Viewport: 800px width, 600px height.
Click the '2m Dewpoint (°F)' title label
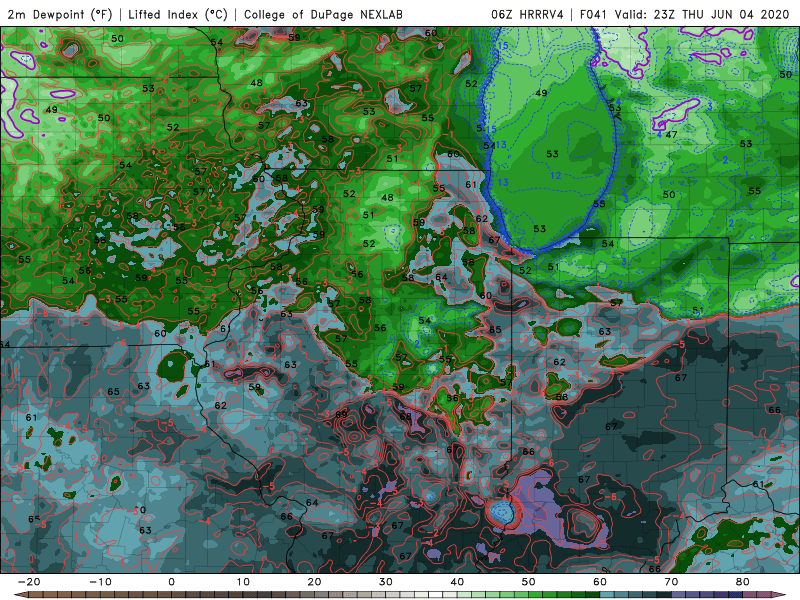(60, 14)
